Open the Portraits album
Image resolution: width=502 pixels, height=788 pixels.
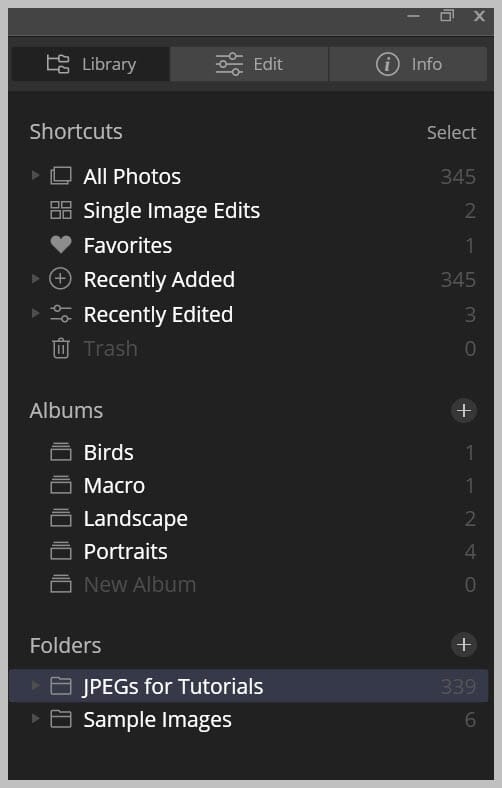pyautogui.click(x=249, y=552)
